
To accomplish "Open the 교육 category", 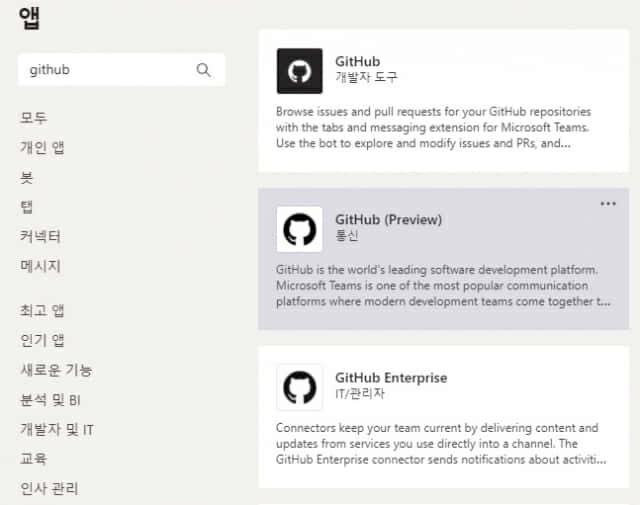I will pyautogui.click(x=34, y=458).
